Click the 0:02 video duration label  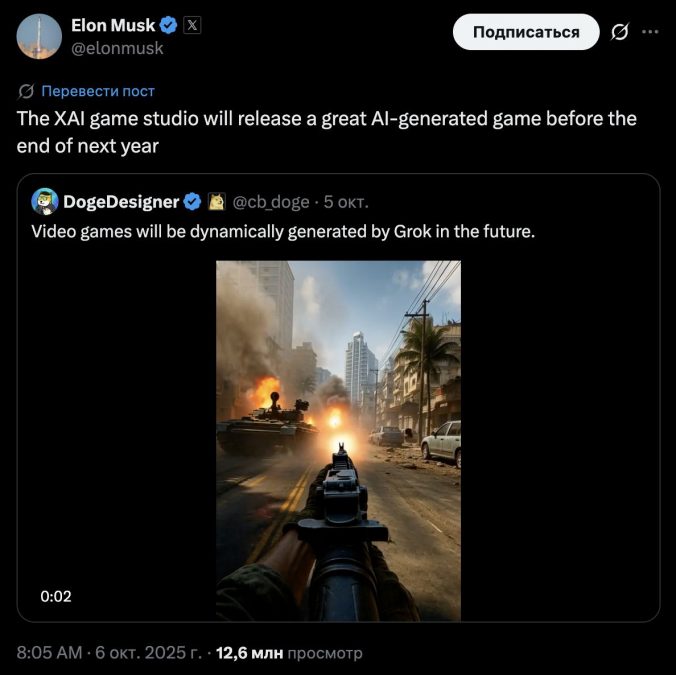click(x=56, y=596)
